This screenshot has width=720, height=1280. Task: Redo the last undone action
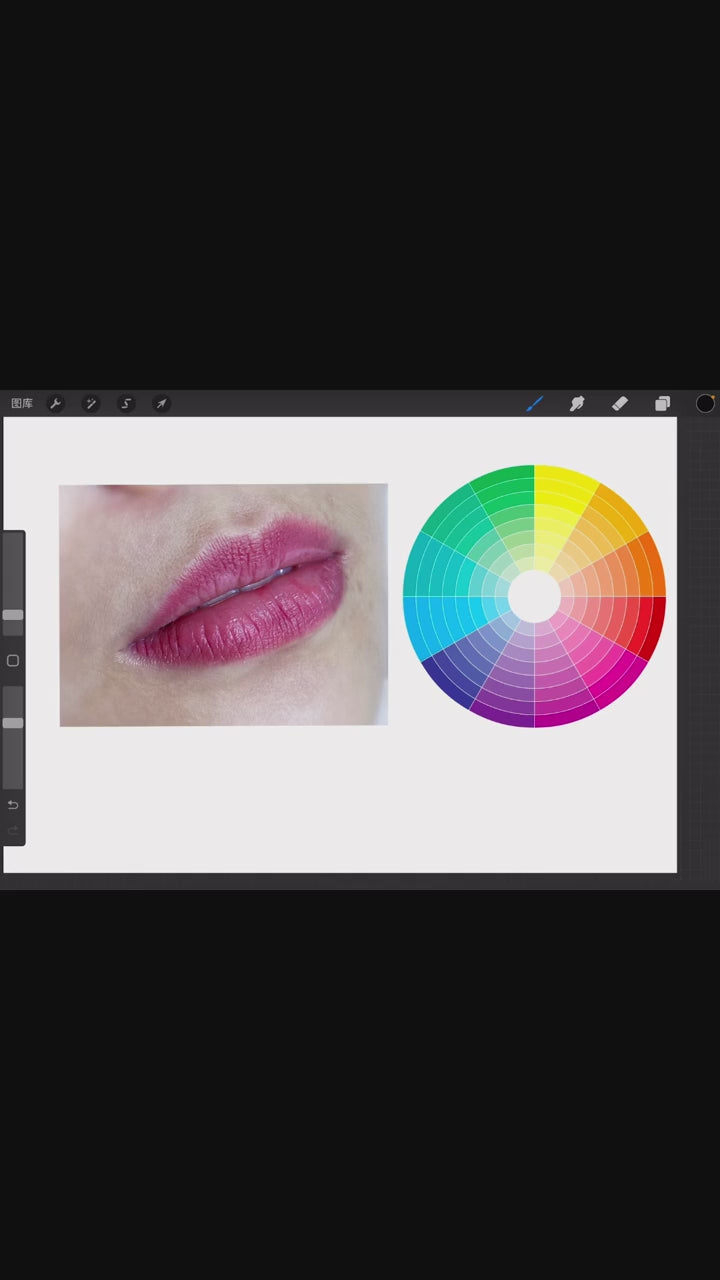click(x=13, y=830)
